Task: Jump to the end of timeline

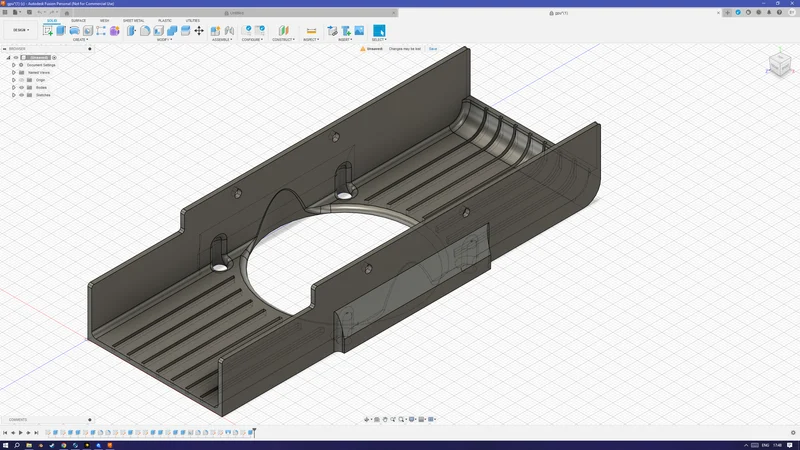Action: [36, 433]
